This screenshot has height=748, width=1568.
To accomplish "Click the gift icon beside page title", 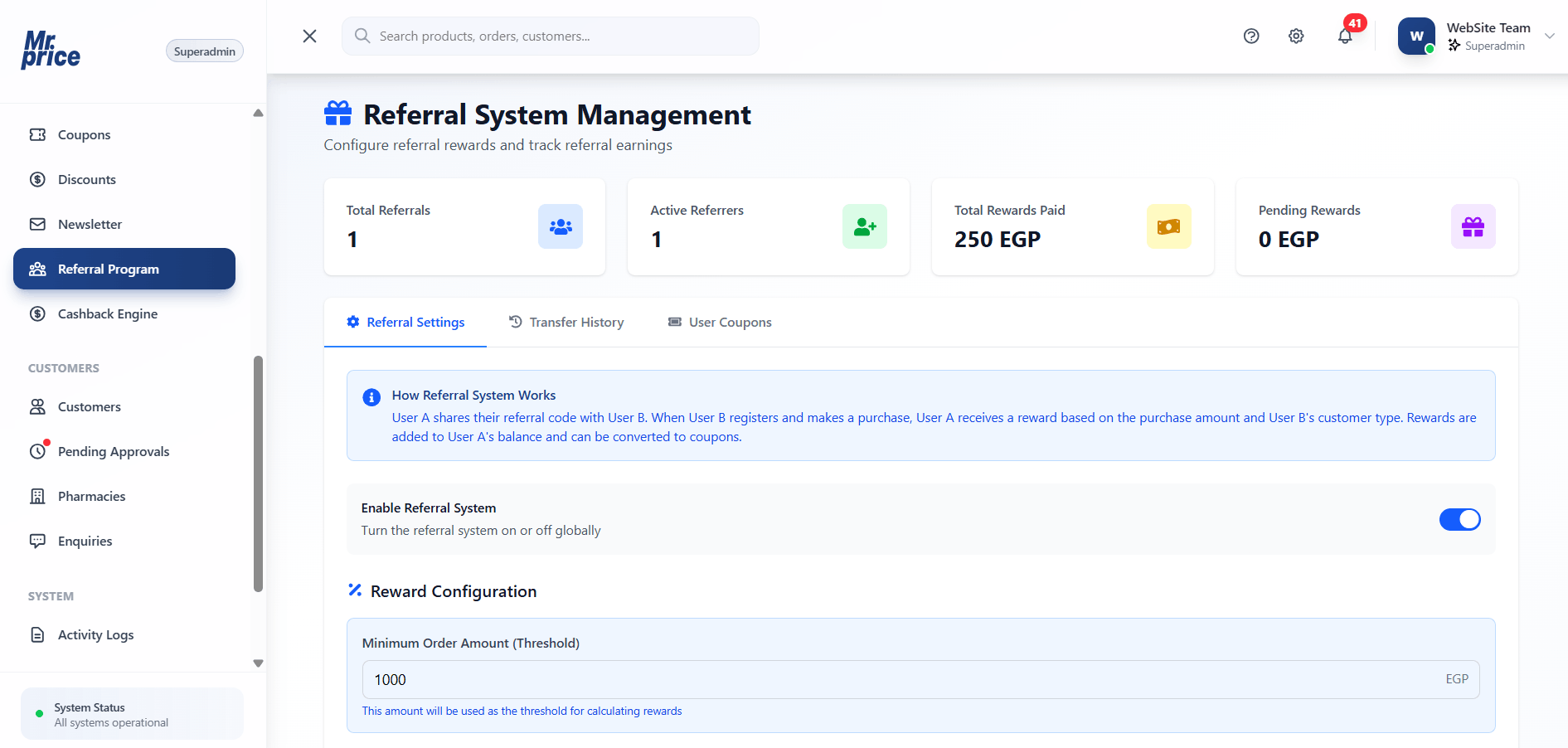I will [x=338, y=114].
